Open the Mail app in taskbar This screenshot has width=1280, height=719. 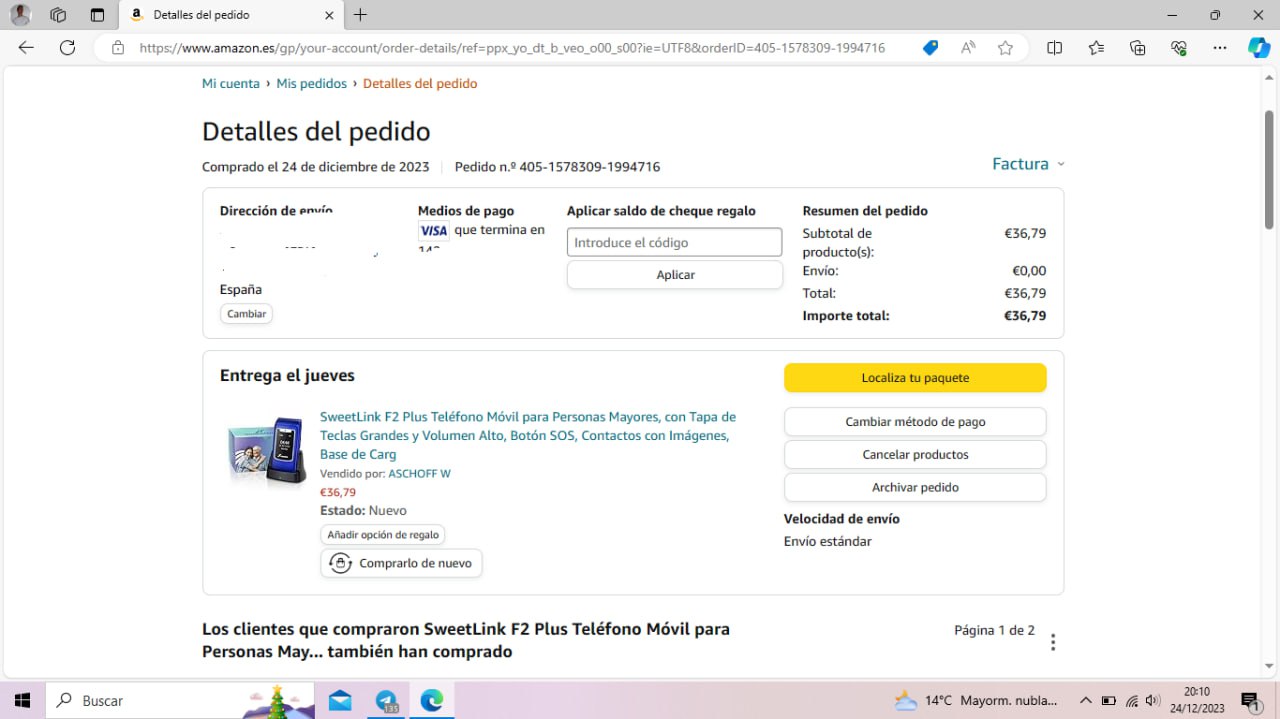[x=339, y=700]
